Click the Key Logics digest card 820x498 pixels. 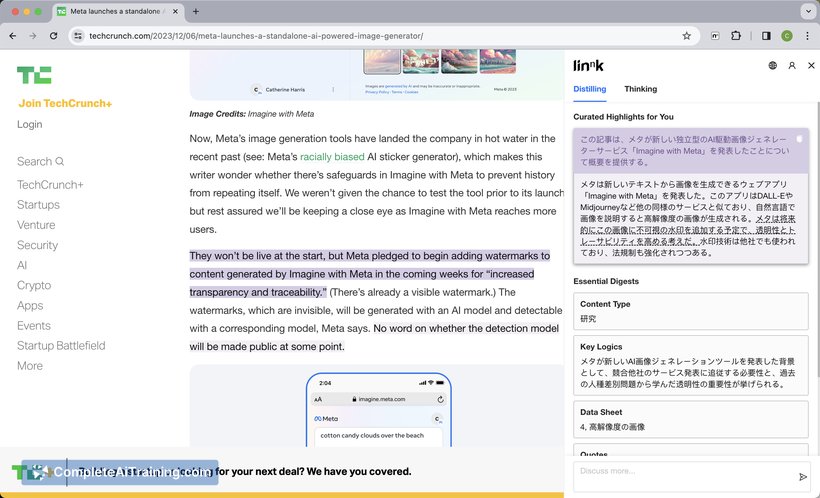(691, 365)
